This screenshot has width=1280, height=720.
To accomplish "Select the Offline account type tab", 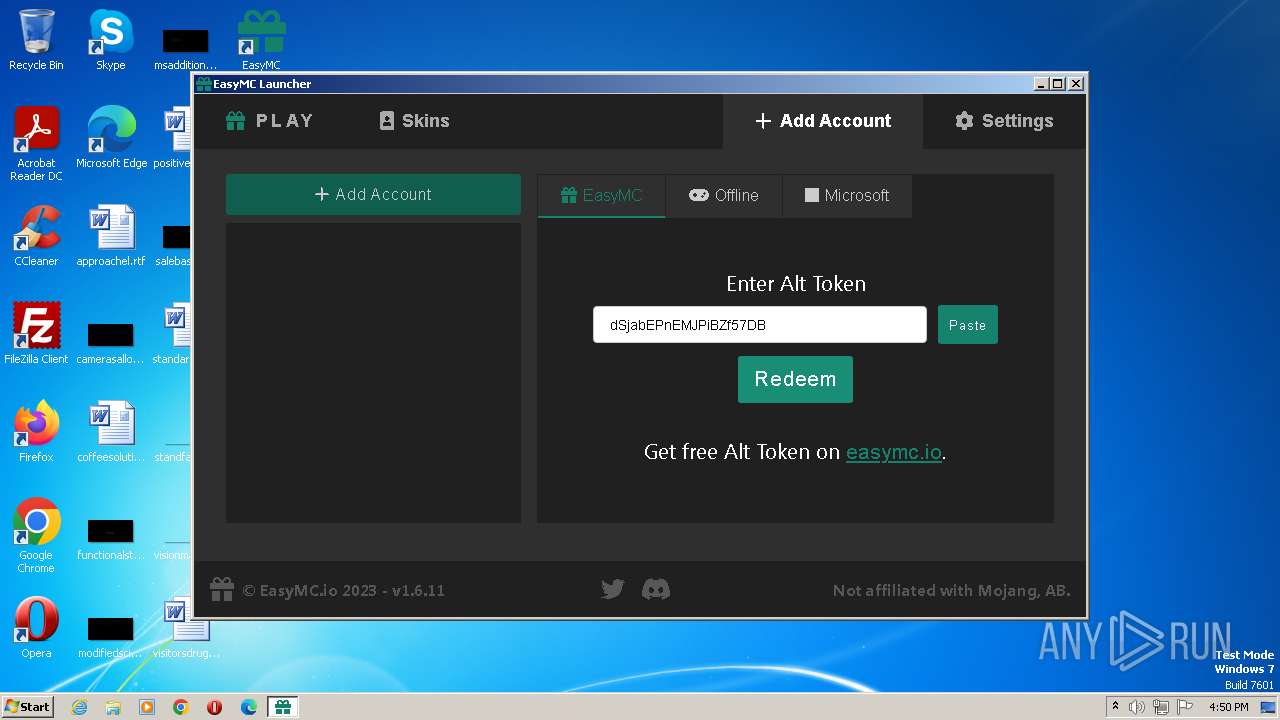I will [723, 195].
